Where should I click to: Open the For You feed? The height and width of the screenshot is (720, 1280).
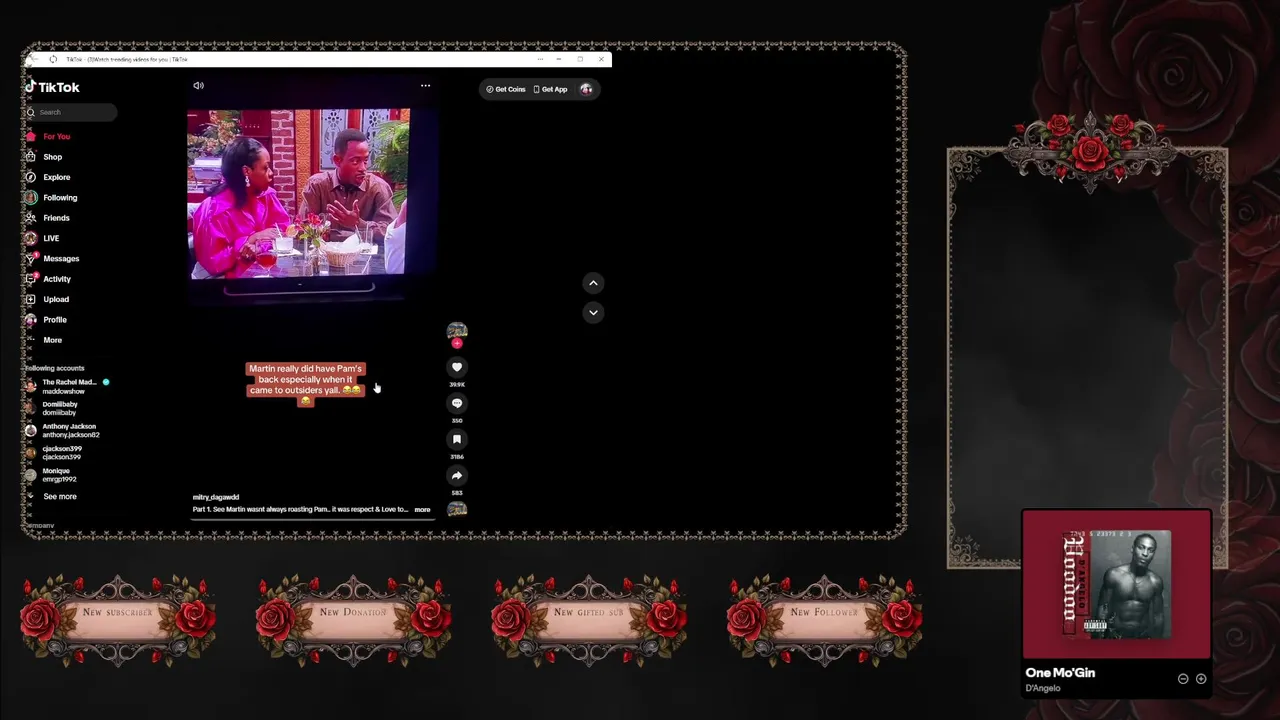pos(56,136)
